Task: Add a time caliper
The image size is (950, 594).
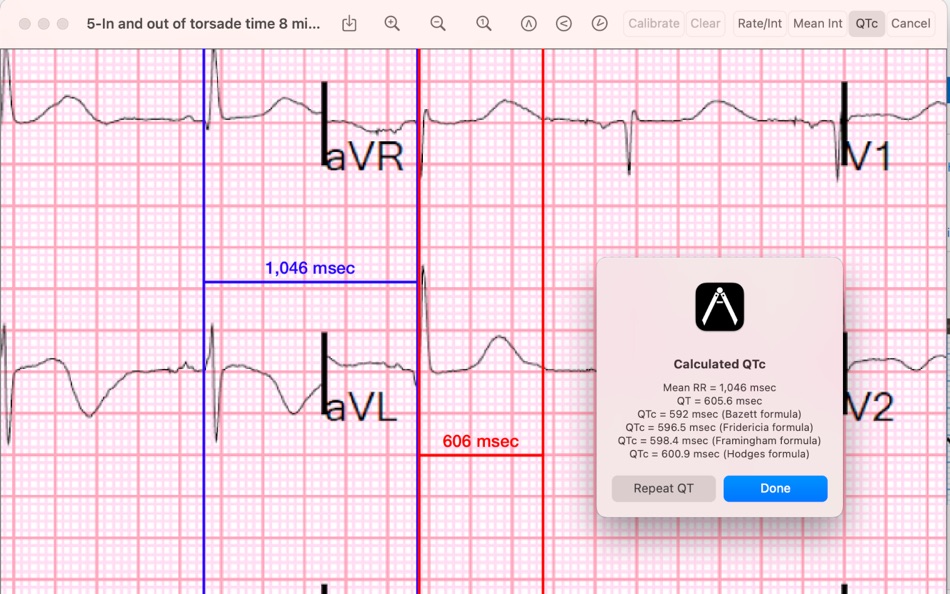Action: click(598, 22)
